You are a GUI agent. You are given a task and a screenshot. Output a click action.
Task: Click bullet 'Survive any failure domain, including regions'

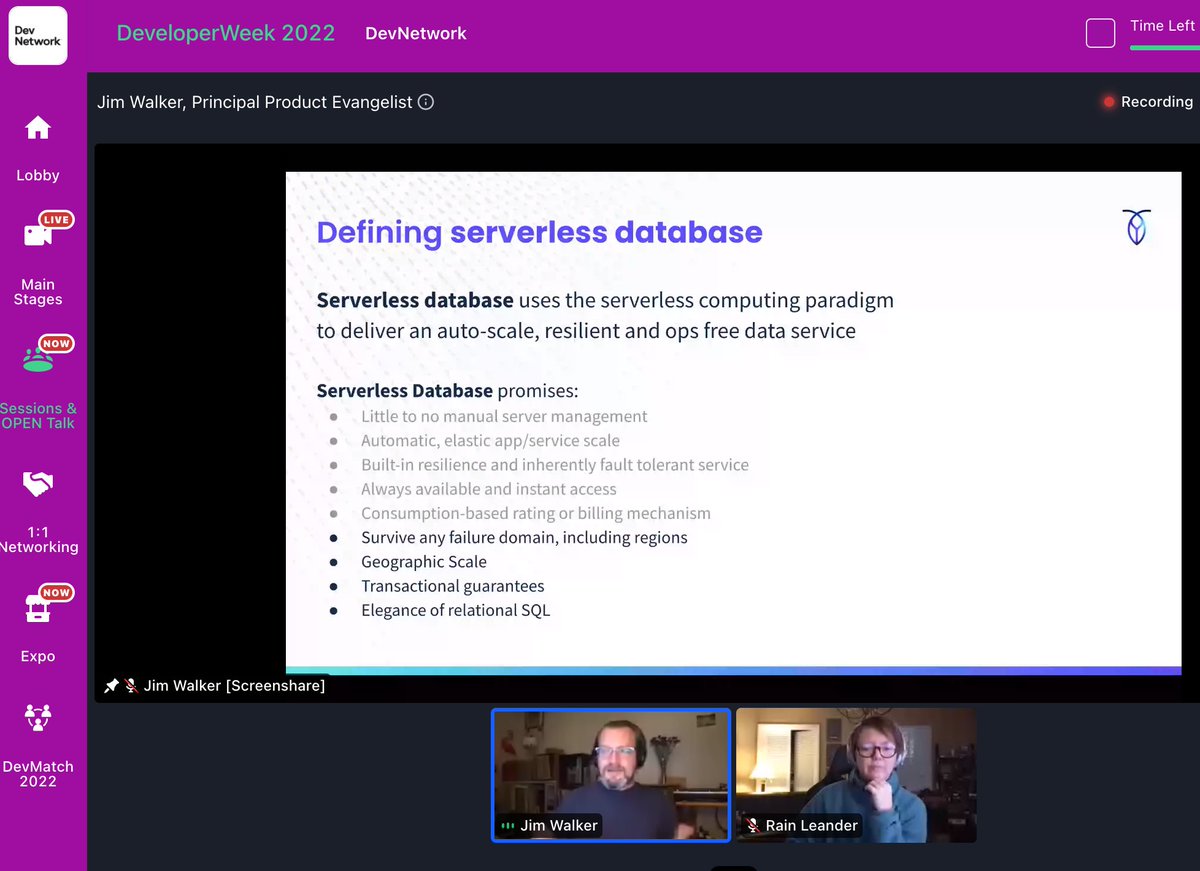click(524, 538)
